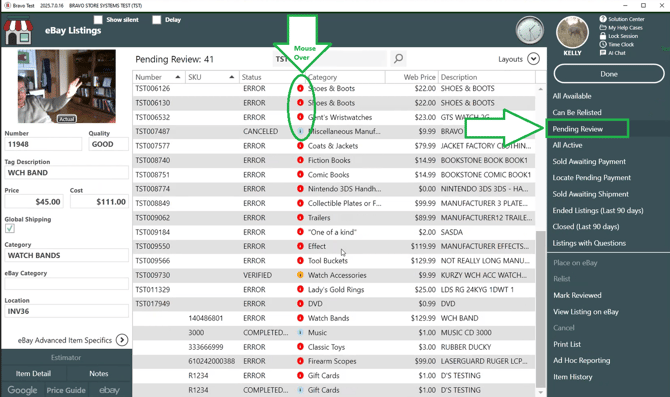Open the Item Detail tab
The height and width of the screenshot is (397, 670).
(33, 373)
